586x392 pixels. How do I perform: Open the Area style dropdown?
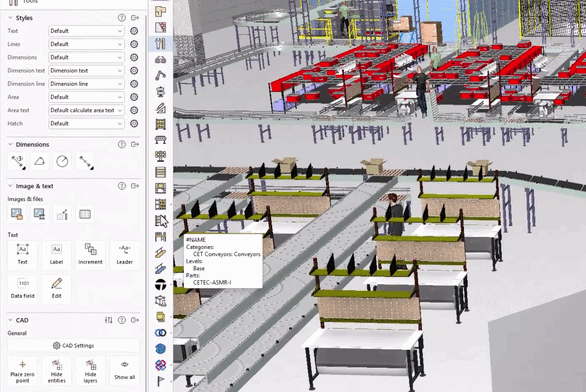(86, 97)
